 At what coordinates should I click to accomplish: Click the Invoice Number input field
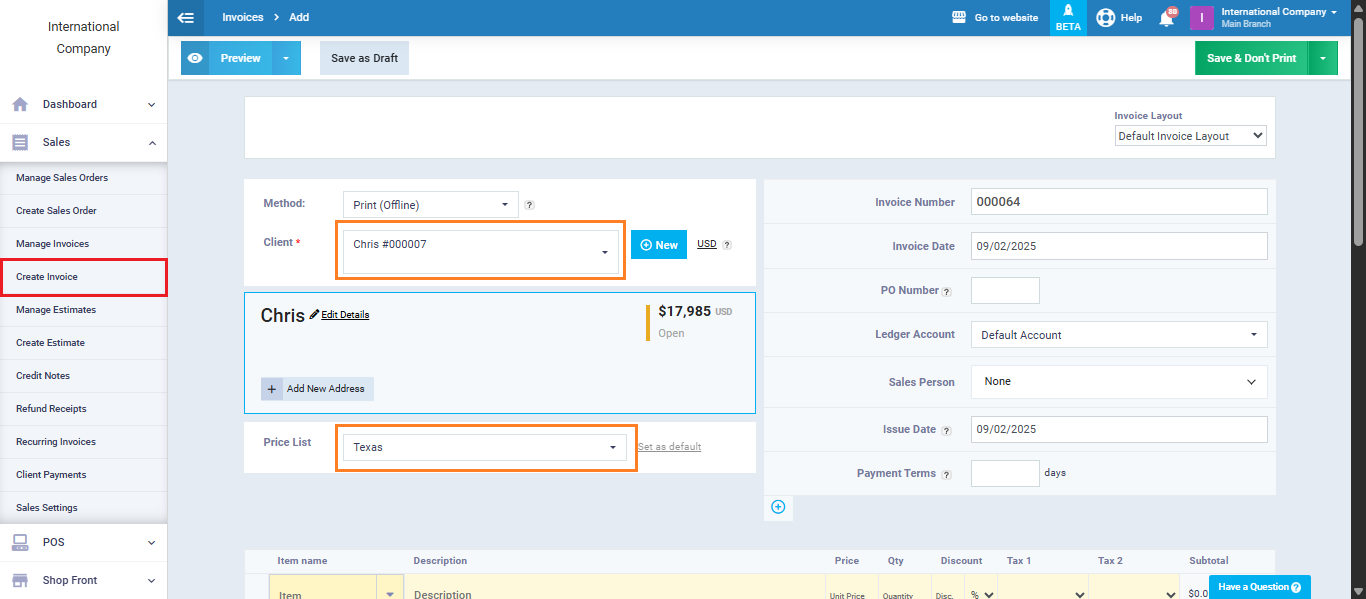tap(1119, 202)
